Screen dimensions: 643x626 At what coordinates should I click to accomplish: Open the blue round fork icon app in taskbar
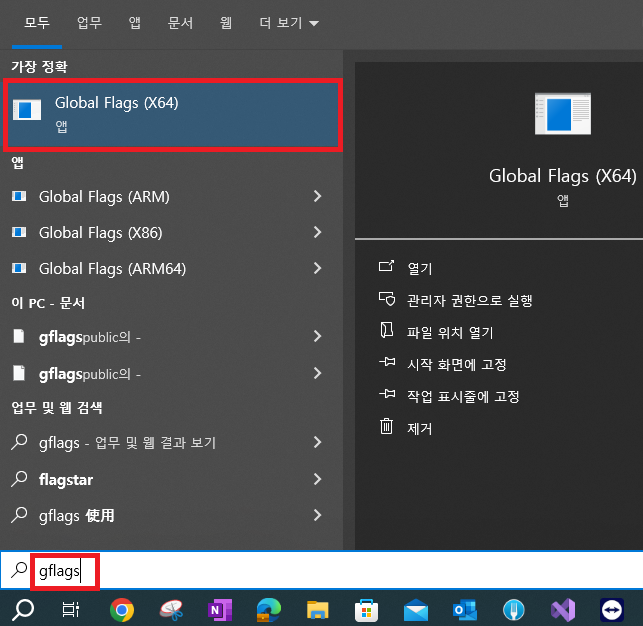coord(514,610)
